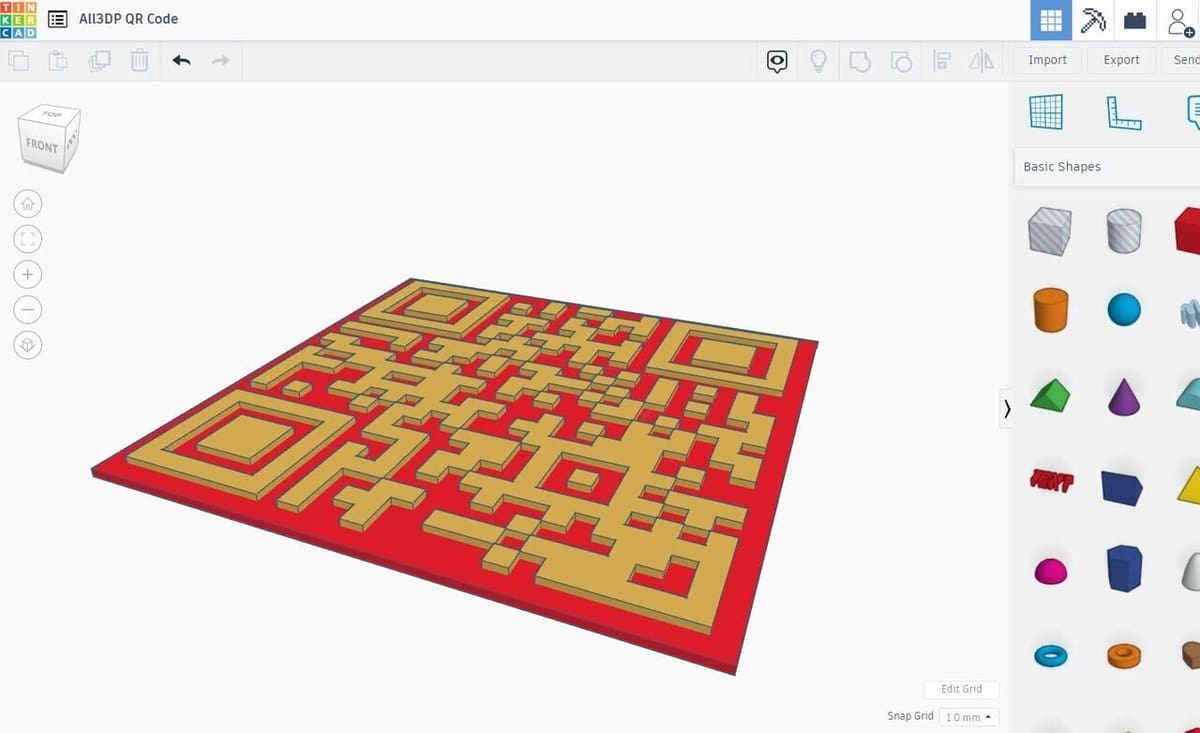The image size is (1200, 733).
Task: Click the Duplicate and repeat icon
Action: (x=99, y=61)
